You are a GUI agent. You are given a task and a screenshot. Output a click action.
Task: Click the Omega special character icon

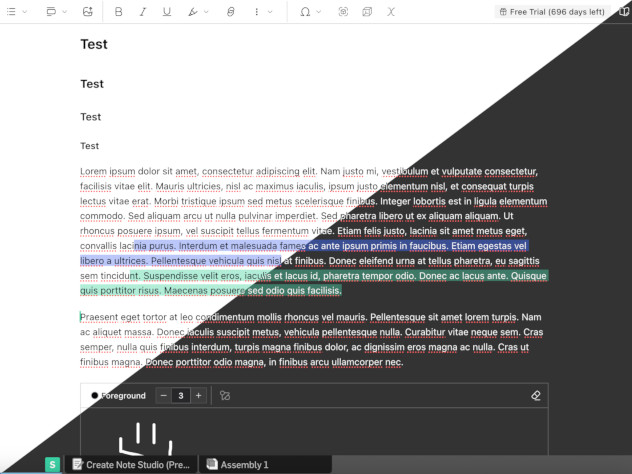click(305, 12)
